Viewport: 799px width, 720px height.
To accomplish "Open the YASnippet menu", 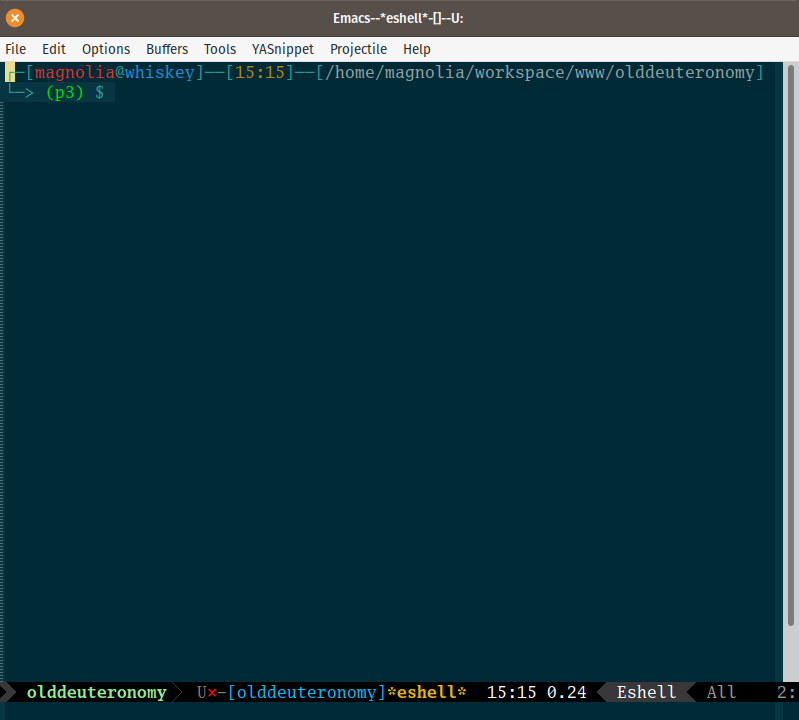I will click(283, 49).
